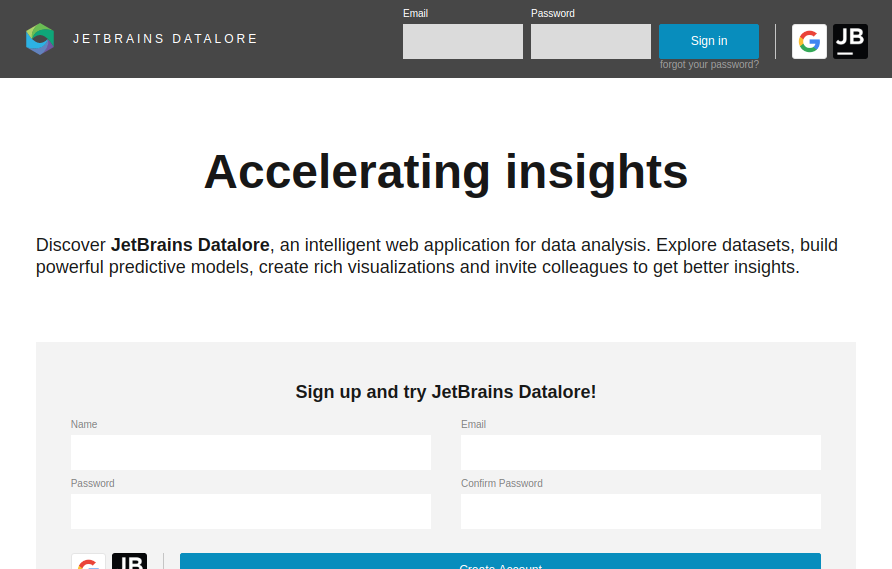Focus the header Email input field
Image resolution: width=892 pixels, height=569 pixels.
pos(463,42)
